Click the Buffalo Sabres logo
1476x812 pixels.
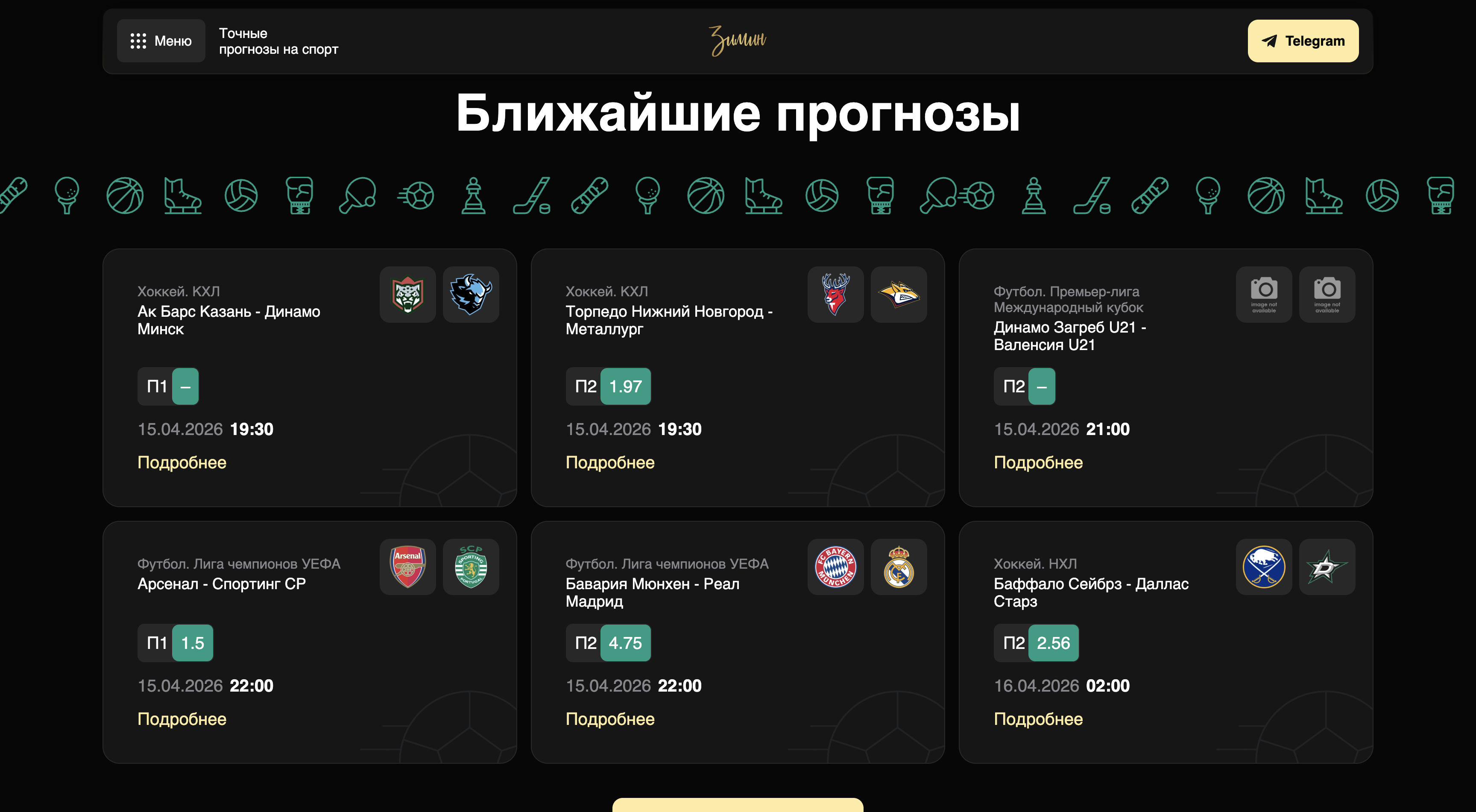tap(1264, 567)
